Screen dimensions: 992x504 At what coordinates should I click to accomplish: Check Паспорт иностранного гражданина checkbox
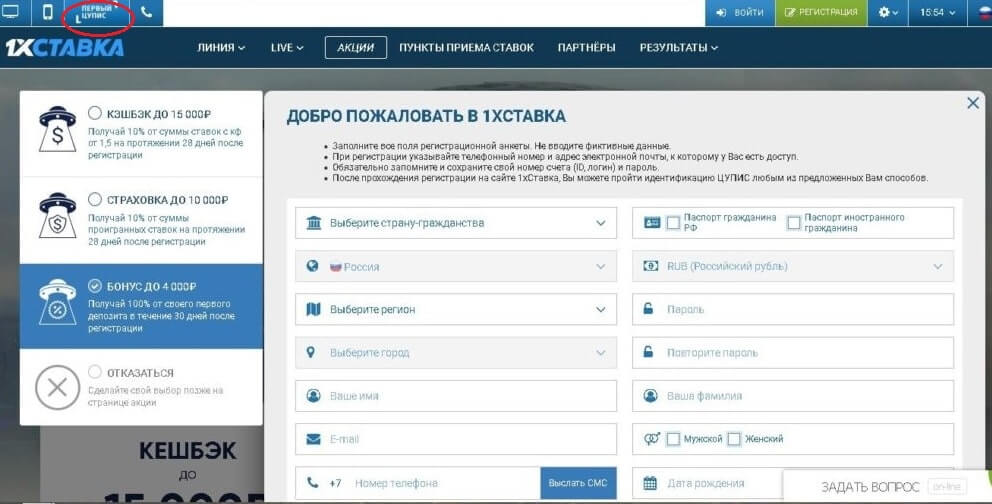[x=793, y=223]
